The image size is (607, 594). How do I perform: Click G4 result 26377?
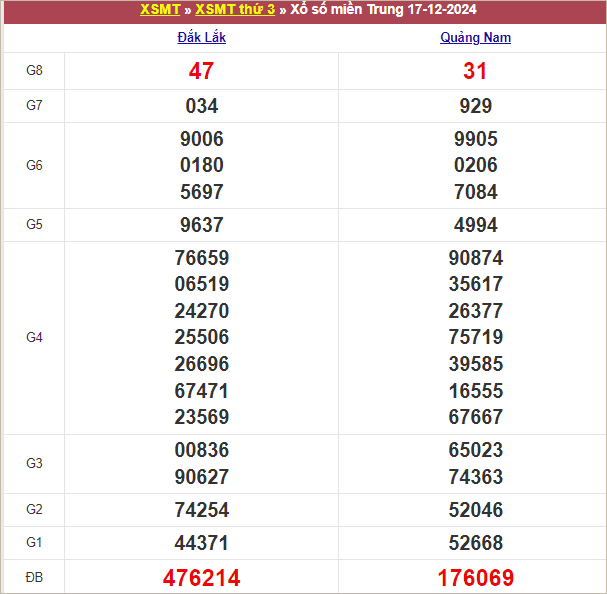(x=475, y=311)
